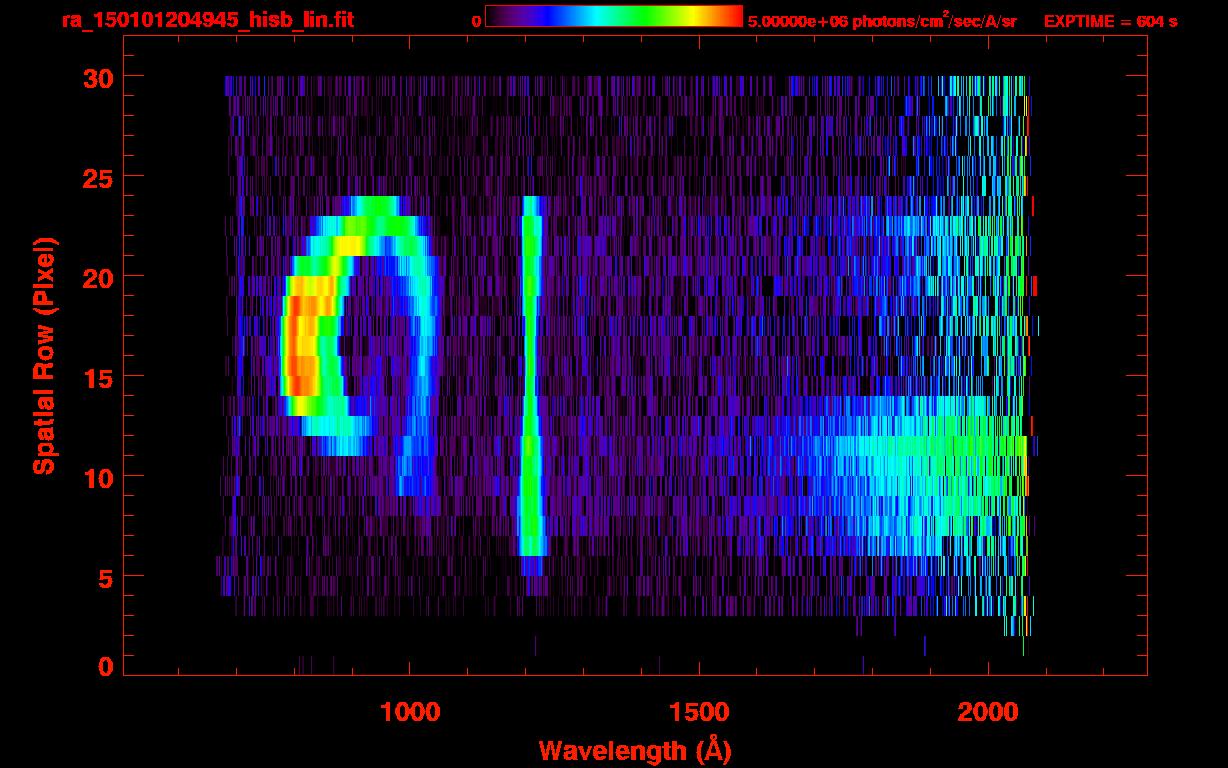Click the EXPTIME = 604 s label
Image resolution: width=1228 pixels, height=768 pixels.
[x=1111, y=21]
